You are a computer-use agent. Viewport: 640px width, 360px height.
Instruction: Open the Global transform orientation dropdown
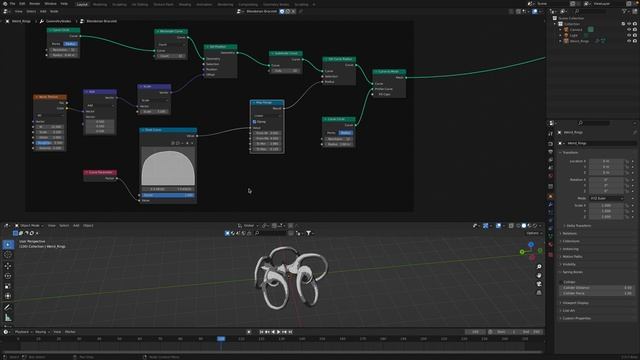(x=249, y=225)
